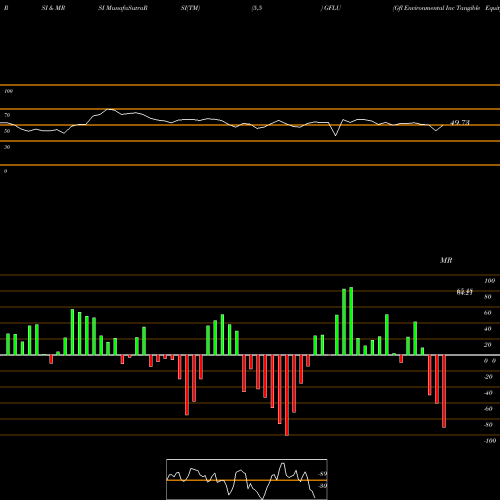The image size is (500, 500).
Task: Click the '(5,5' parameter text in header
Action: tap(257, 8)
